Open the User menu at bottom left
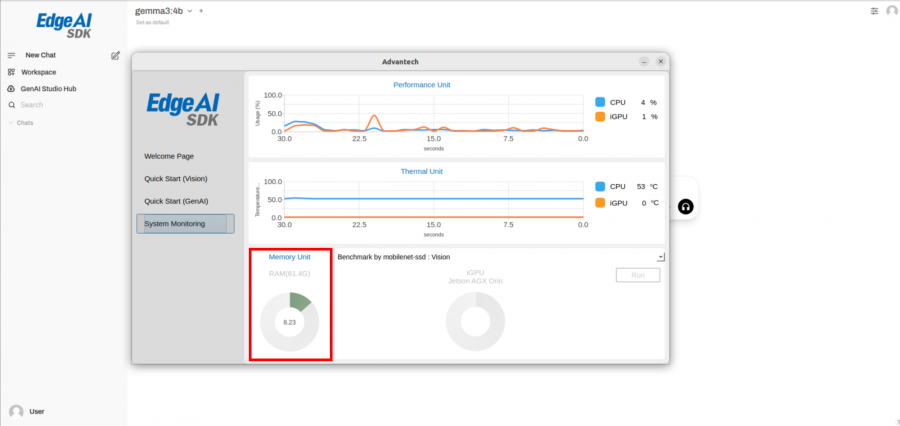900x426 pixels. coord(36,411)
